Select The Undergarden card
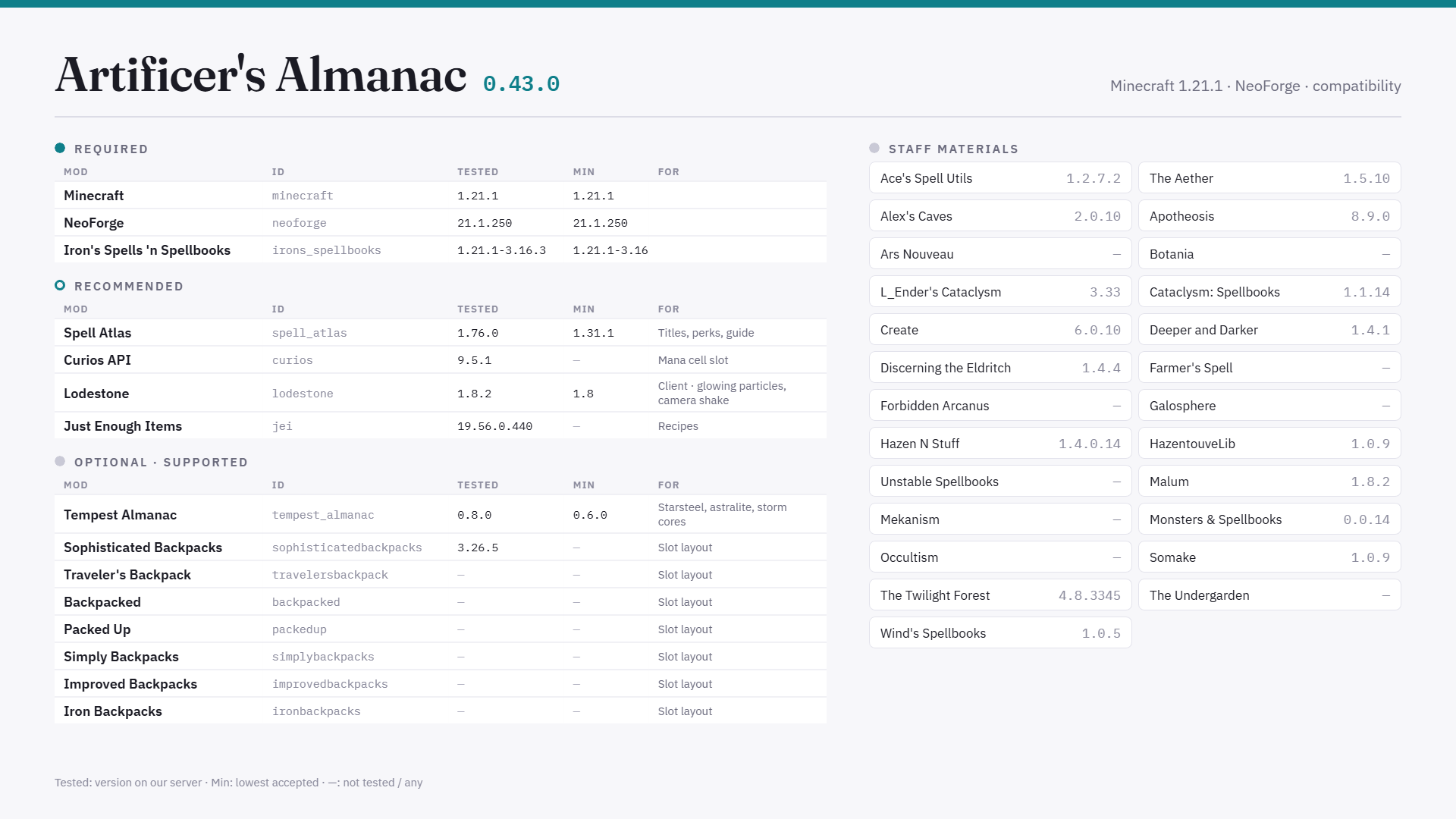 (1269, 595)
